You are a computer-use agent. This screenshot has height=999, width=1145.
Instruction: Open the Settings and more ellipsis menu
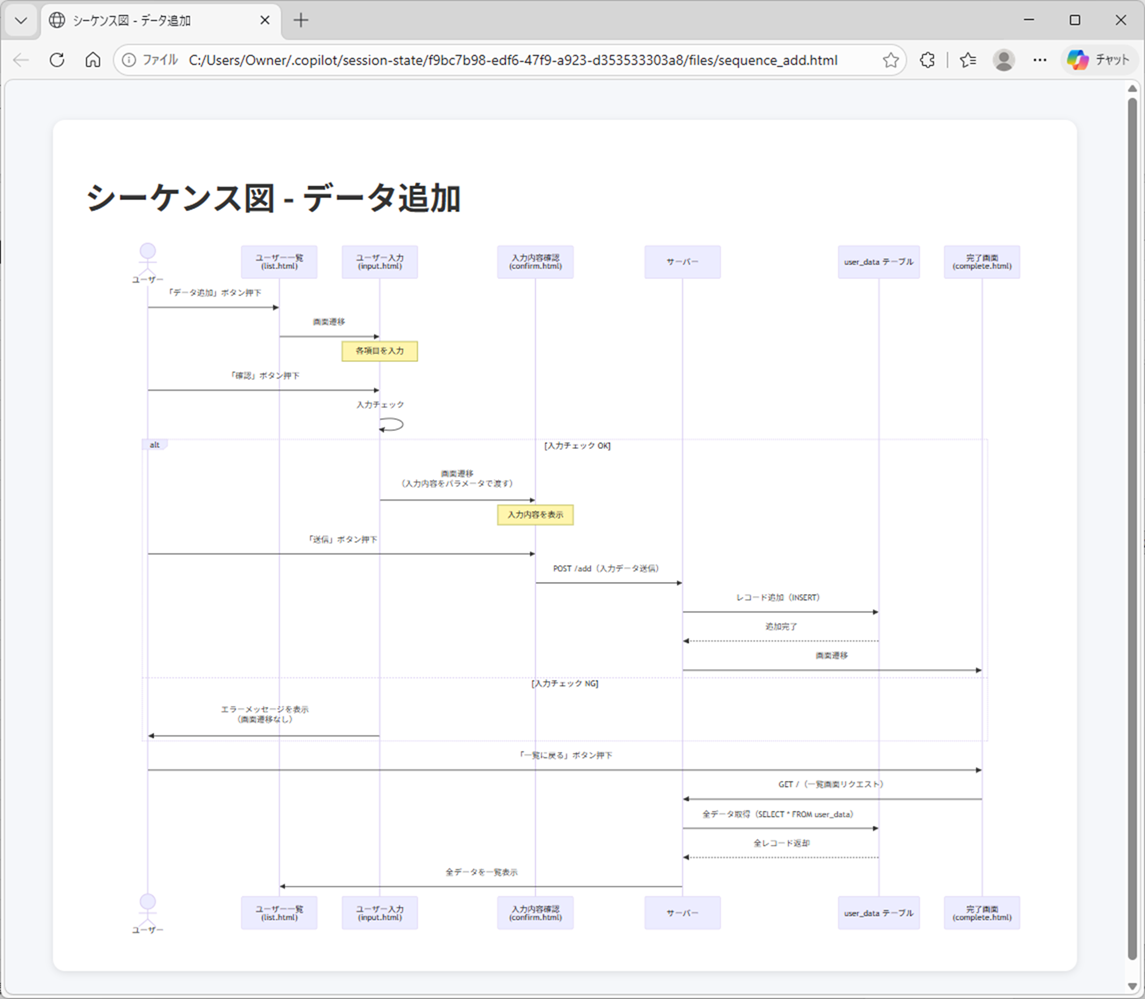[1040, 60]
